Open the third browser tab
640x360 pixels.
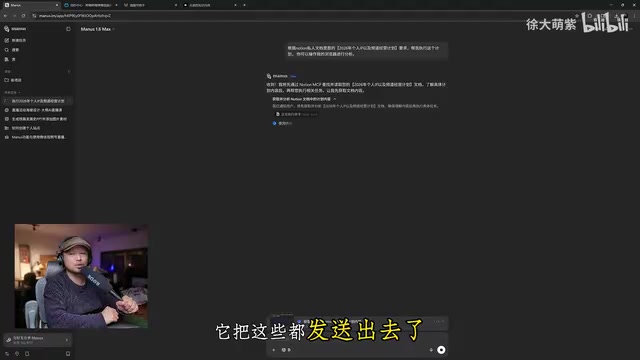pyautogui.click(x=150, y=5)
